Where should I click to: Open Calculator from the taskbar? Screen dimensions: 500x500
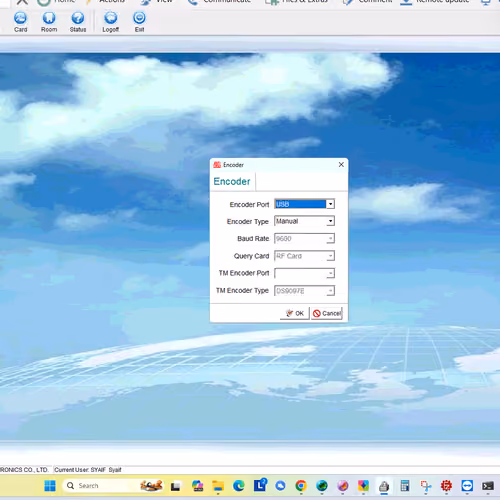tap(405, 486)
